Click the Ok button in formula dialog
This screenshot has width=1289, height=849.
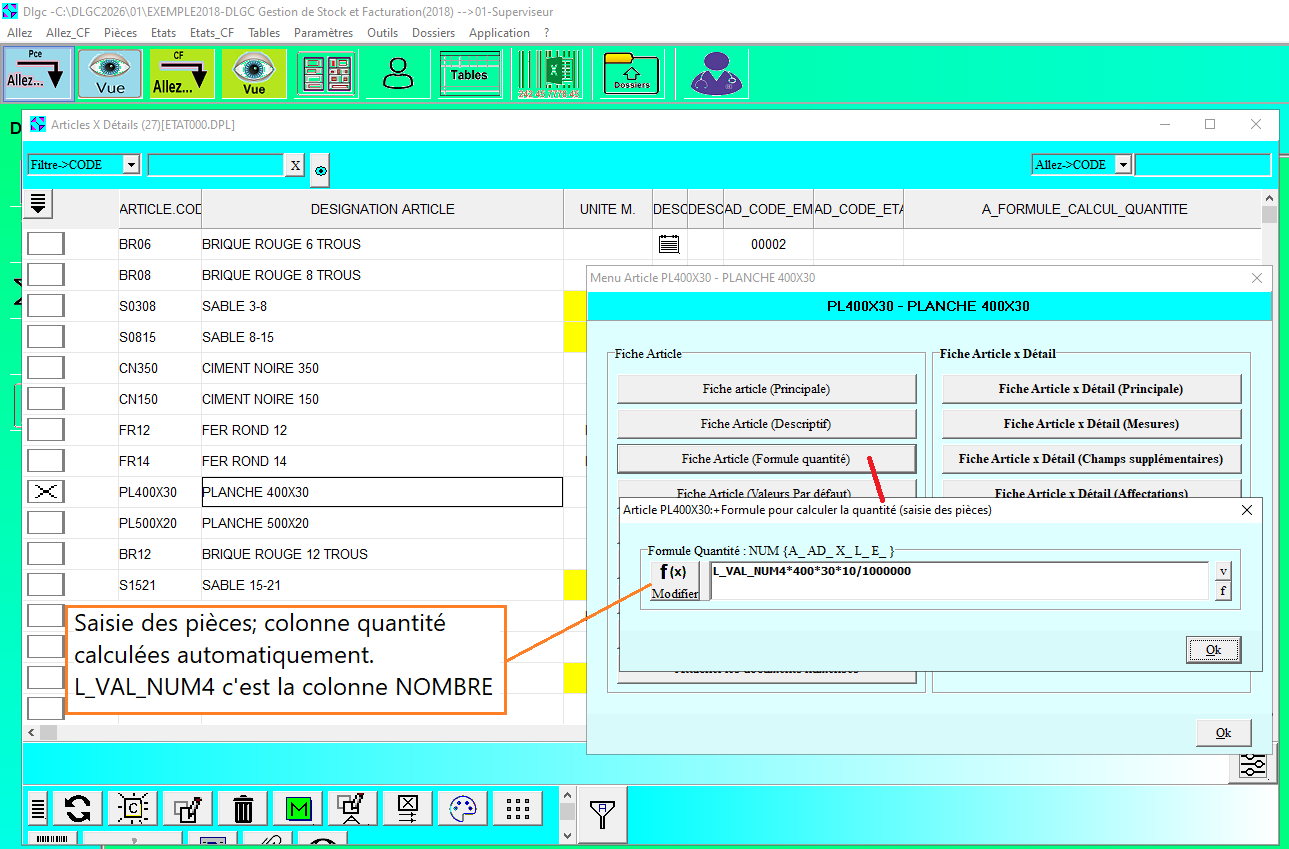[1213, 650]
